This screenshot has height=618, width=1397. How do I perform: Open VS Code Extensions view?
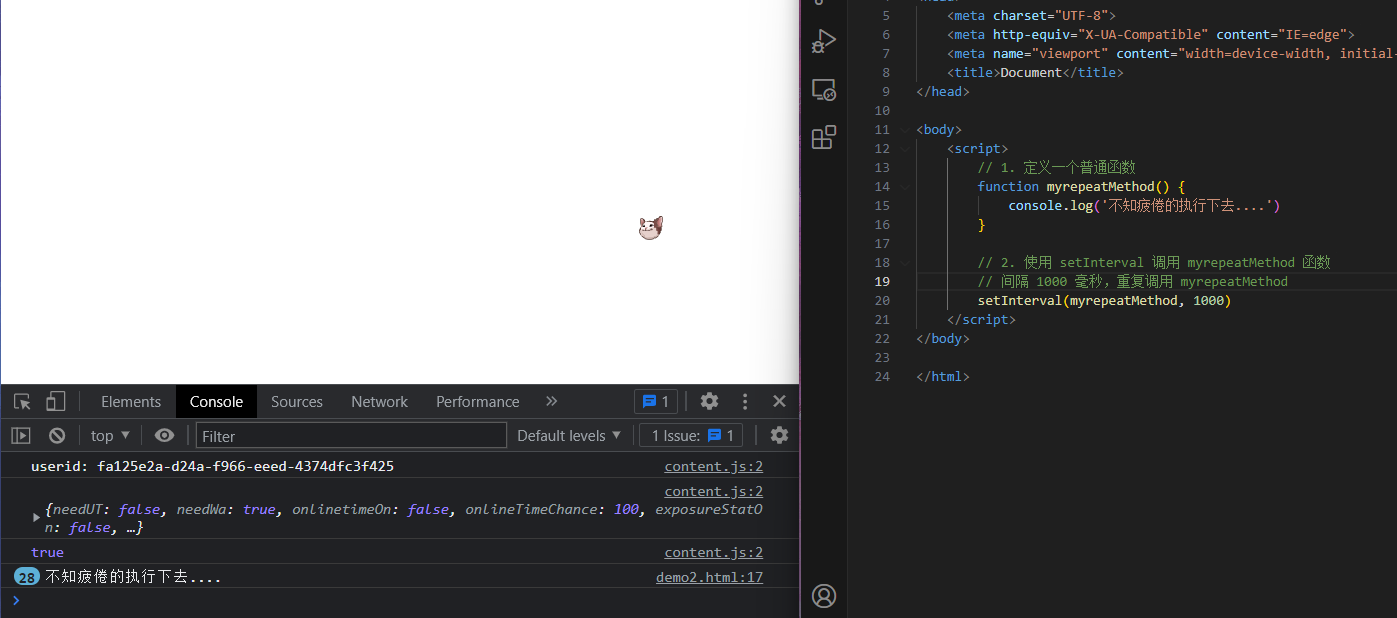[823, 138]
